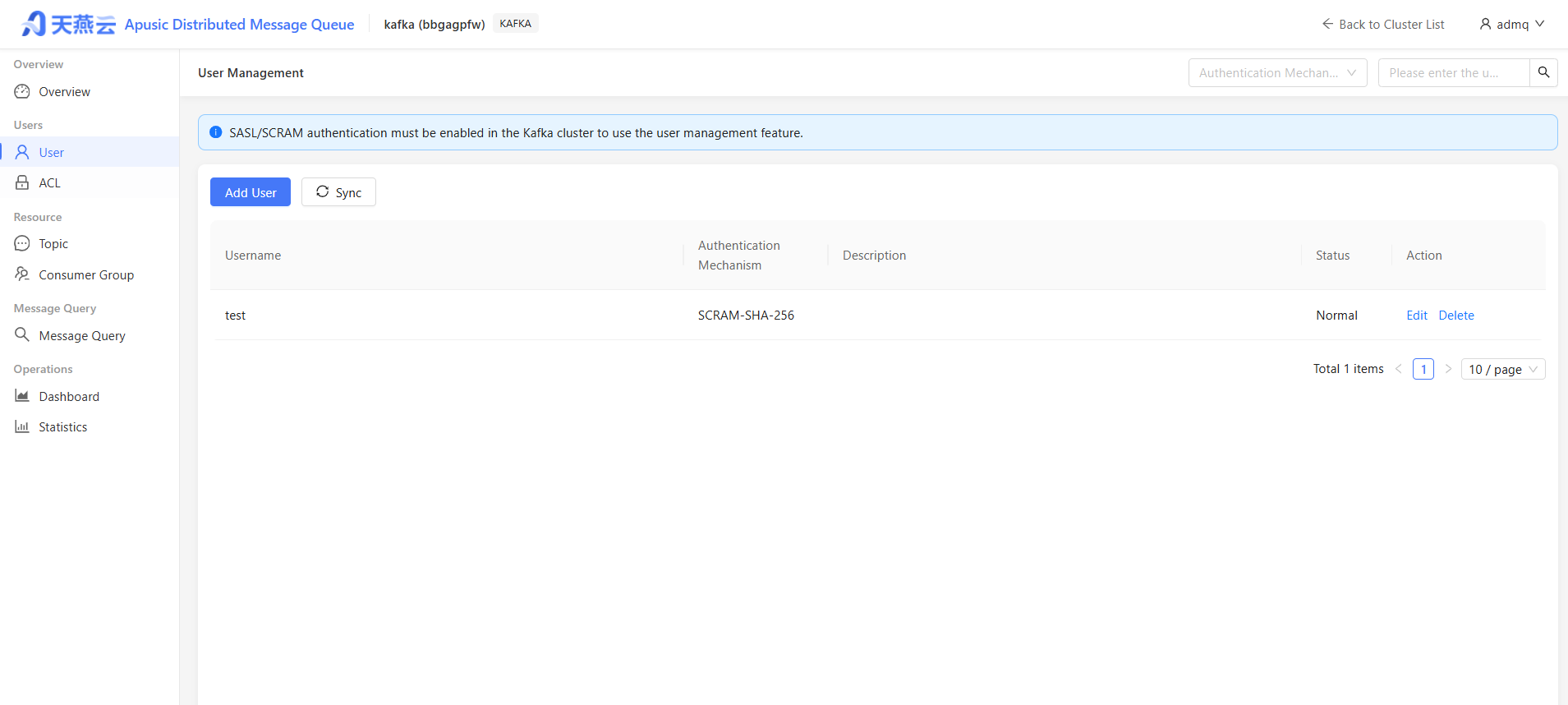This screenshot has width=1568, height=705.
Task: Open Consumer Group in the sidebar
Action: [x=90, y=274]
